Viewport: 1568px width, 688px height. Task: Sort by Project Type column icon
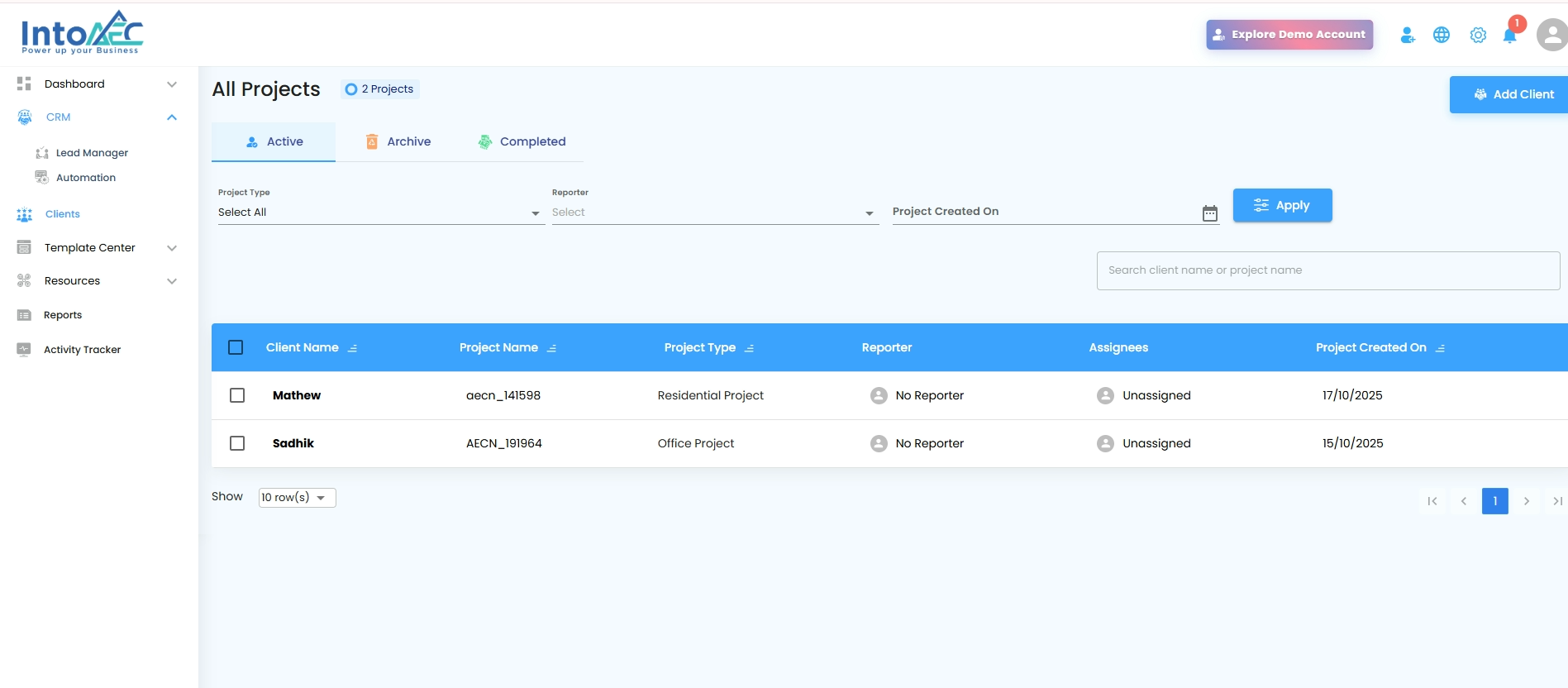coord(750,348)
